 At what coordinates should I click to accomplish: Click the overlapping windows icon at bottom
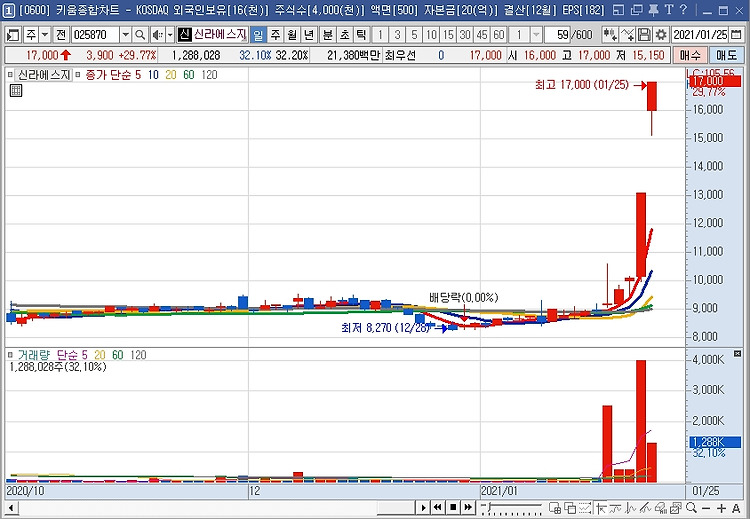coord(570,508)
